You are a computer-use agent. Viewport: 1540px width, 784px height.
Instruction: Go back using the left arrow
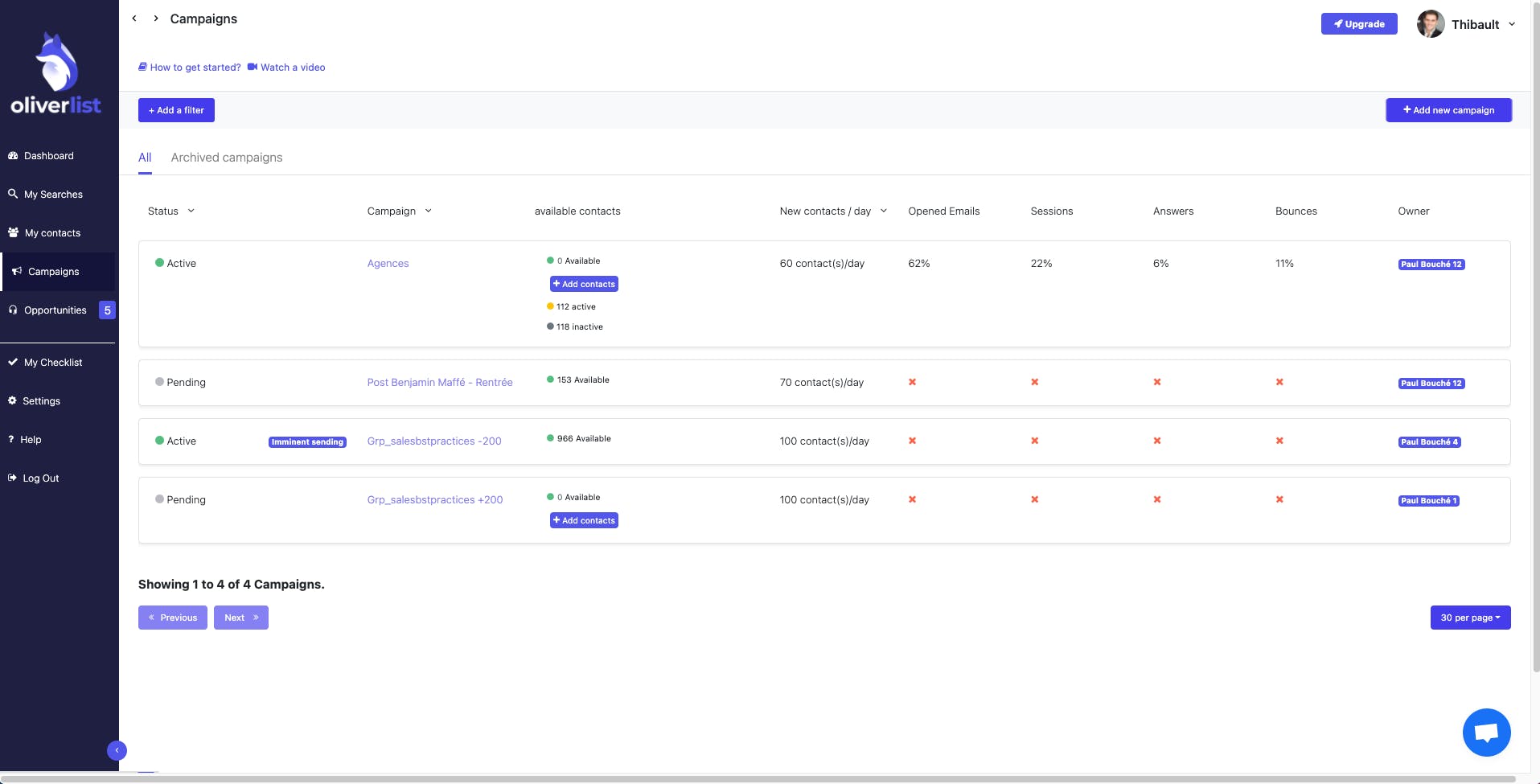point(134,18)
